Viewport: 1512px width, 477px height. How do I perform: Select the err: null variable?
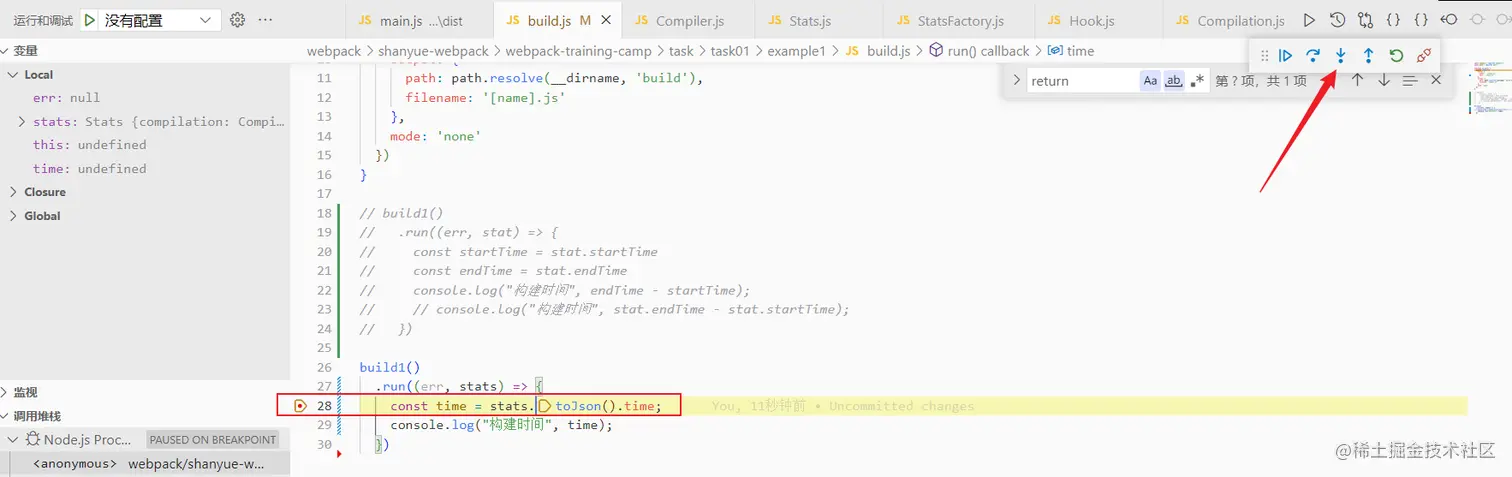coord(145,98)
